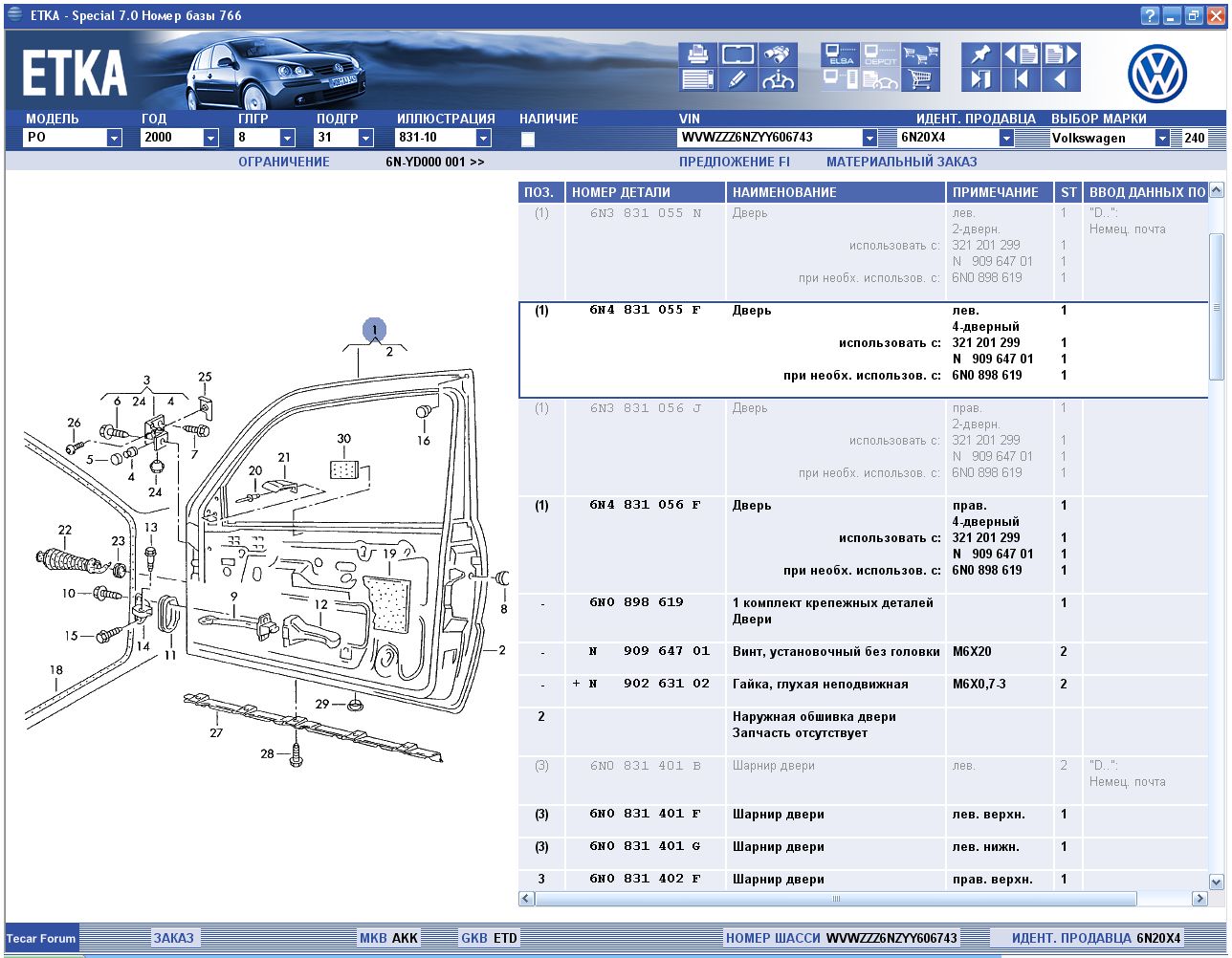Click callout number 27 in the door diagram

pos(216,733)
